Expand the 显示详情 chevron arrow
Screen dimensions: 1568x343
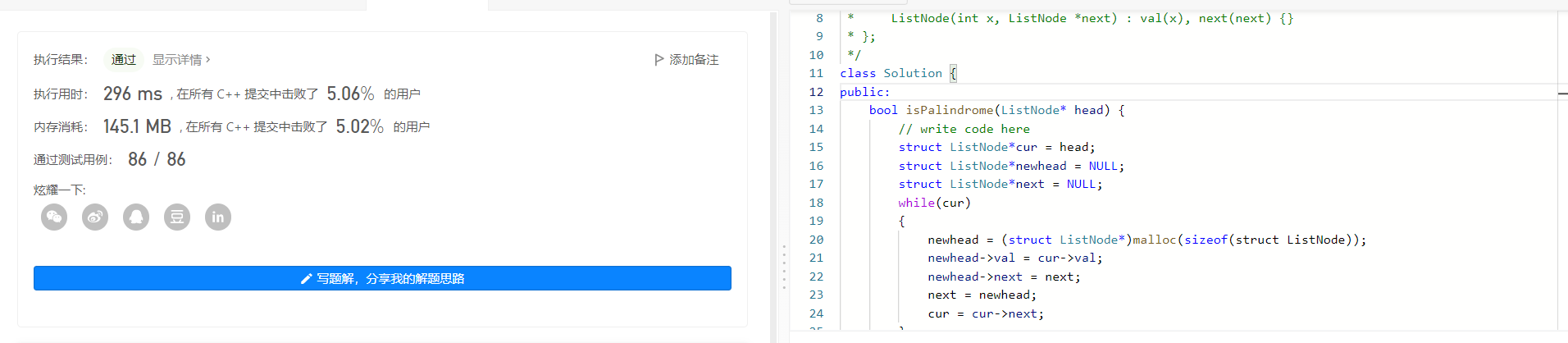tap(208, 60)
